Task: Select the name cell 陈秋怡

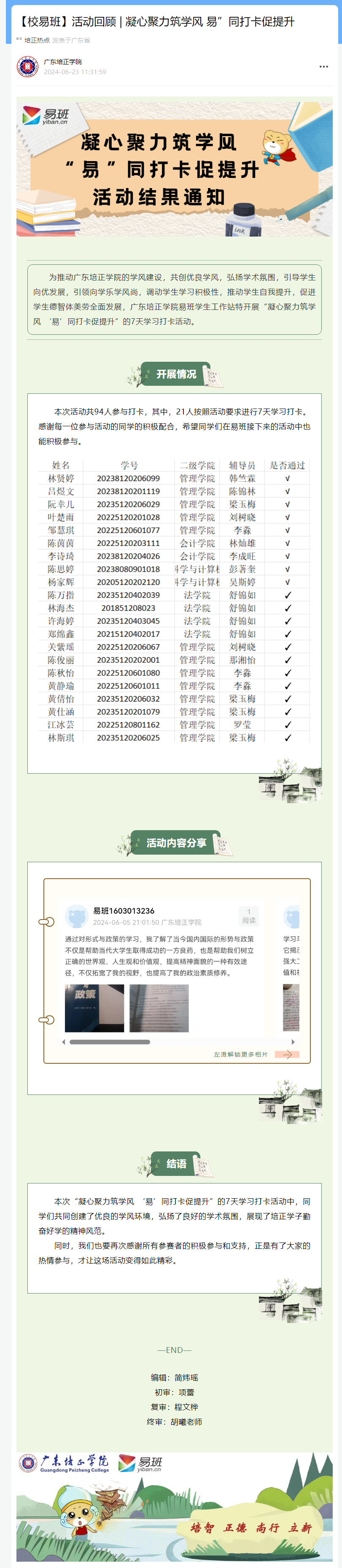Action: coord(61,673)
